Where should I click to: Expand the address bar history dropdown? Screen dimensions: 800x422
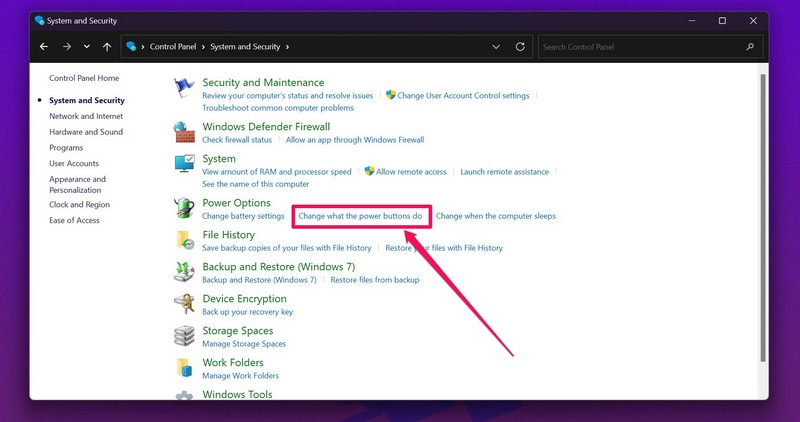pyautogui.click(x=497, y=47)
